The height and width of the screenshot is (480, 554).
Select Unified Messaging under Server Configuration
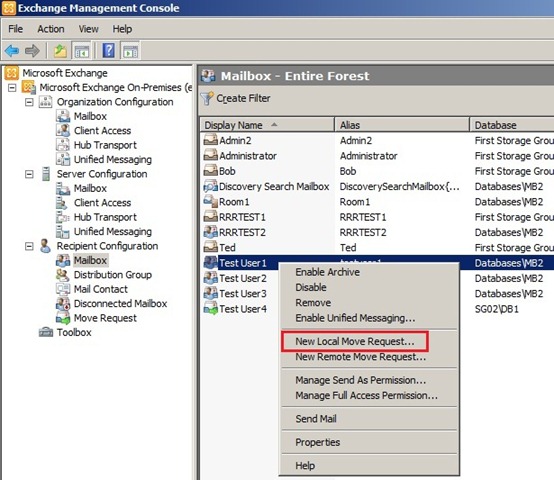113,231
